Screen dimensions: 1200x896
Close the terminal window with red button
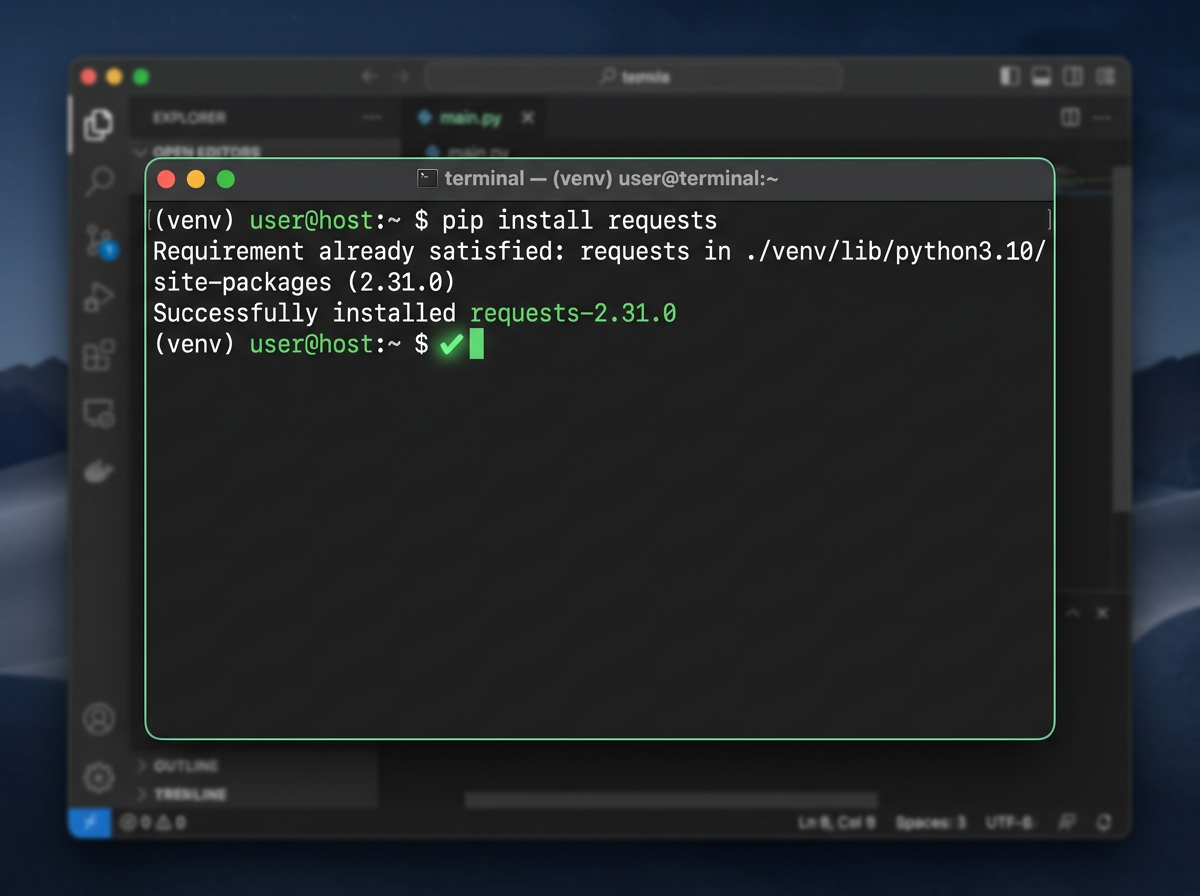point(166,179)
